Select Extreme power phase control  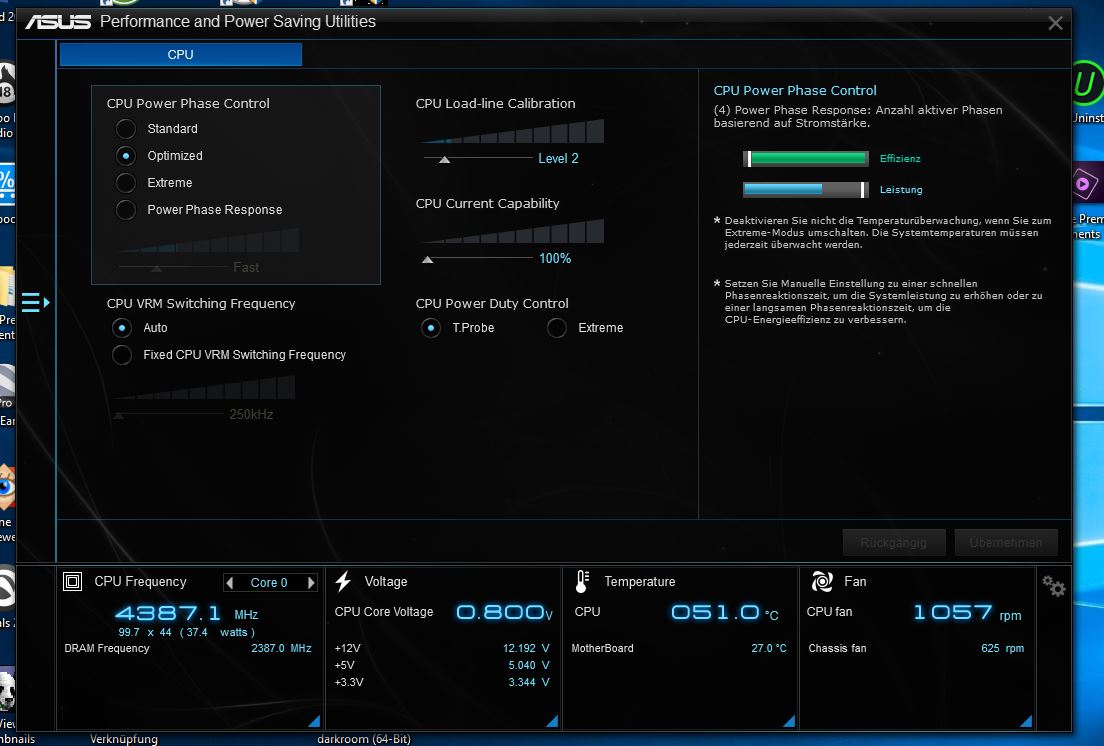pos(126,183)
